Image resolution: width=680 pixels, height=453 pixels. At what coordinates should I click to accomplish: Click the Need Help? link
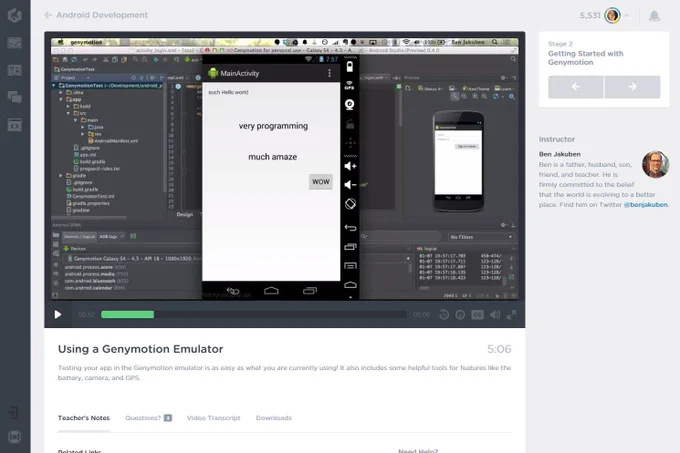pyautogui.click(x=418, y=450)
